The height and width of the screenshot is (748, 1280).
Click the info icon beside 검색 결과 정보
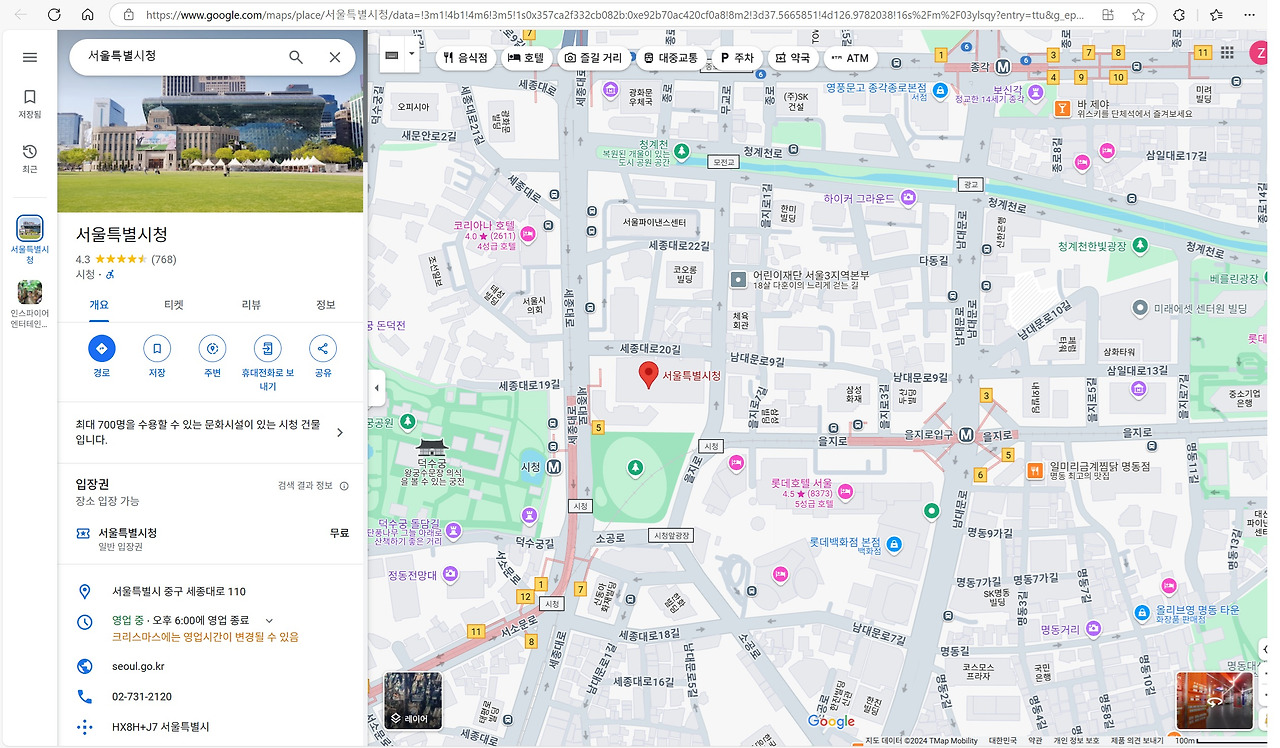(x=344, y=486)
